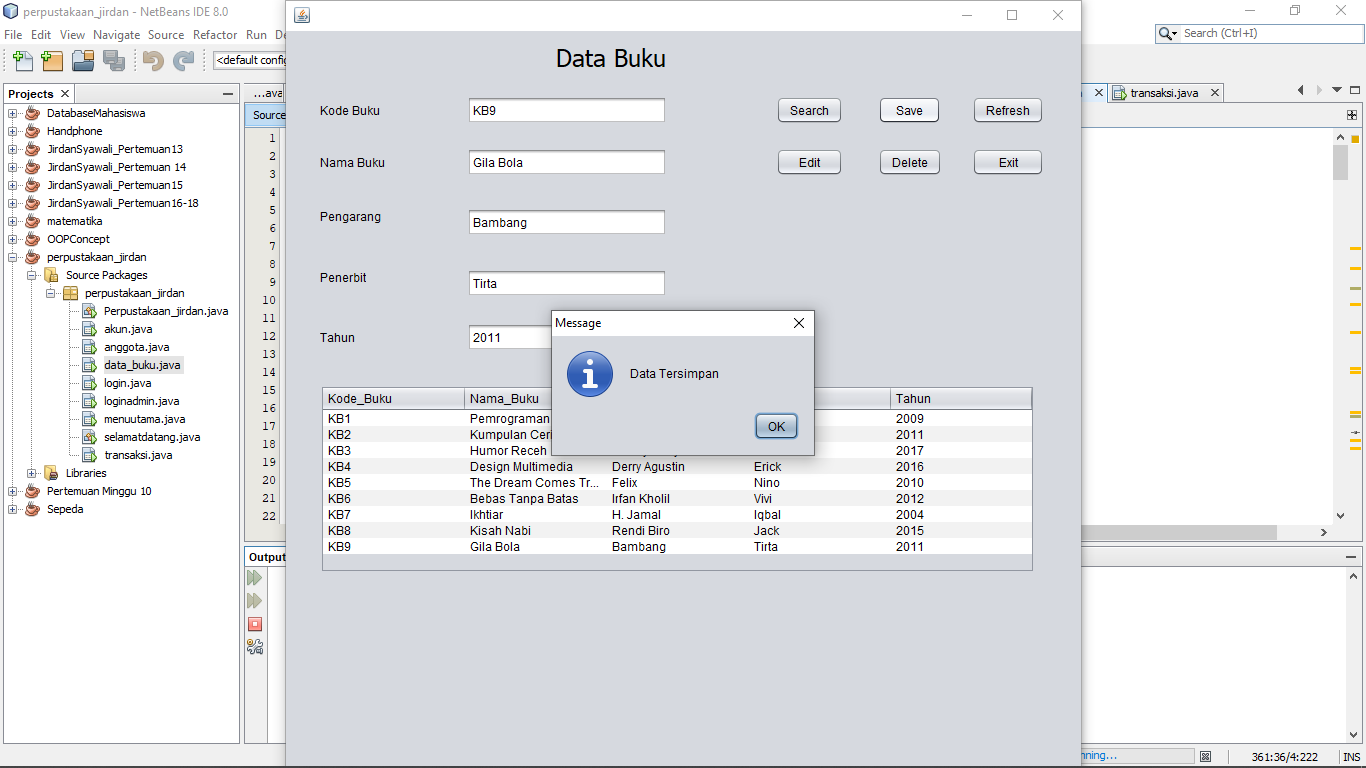Collapse the Source Packages node

point(31,275)
